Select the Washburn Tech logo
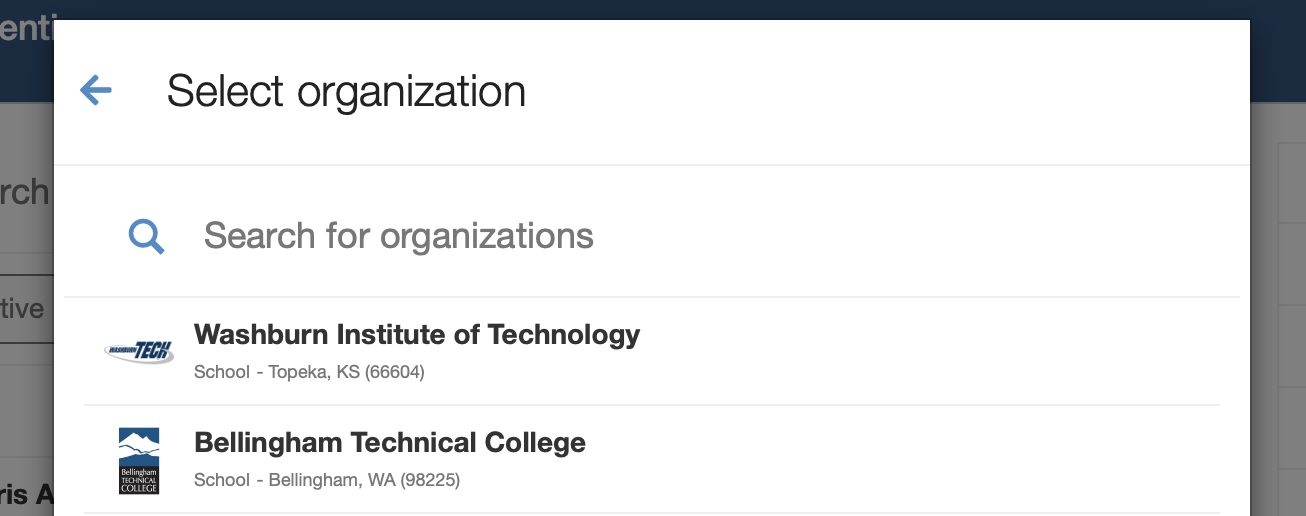The width and height of the screenshot is (1306, 516). click(139, 351)
